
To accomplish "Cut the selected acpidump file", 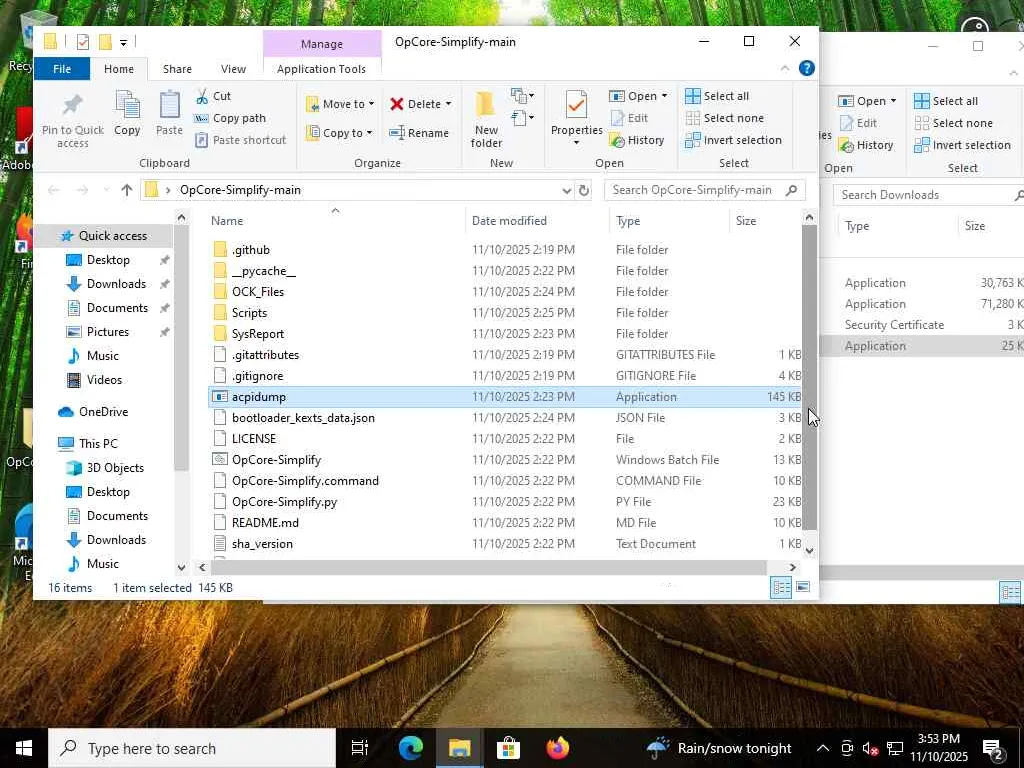I will coord(214,96).
